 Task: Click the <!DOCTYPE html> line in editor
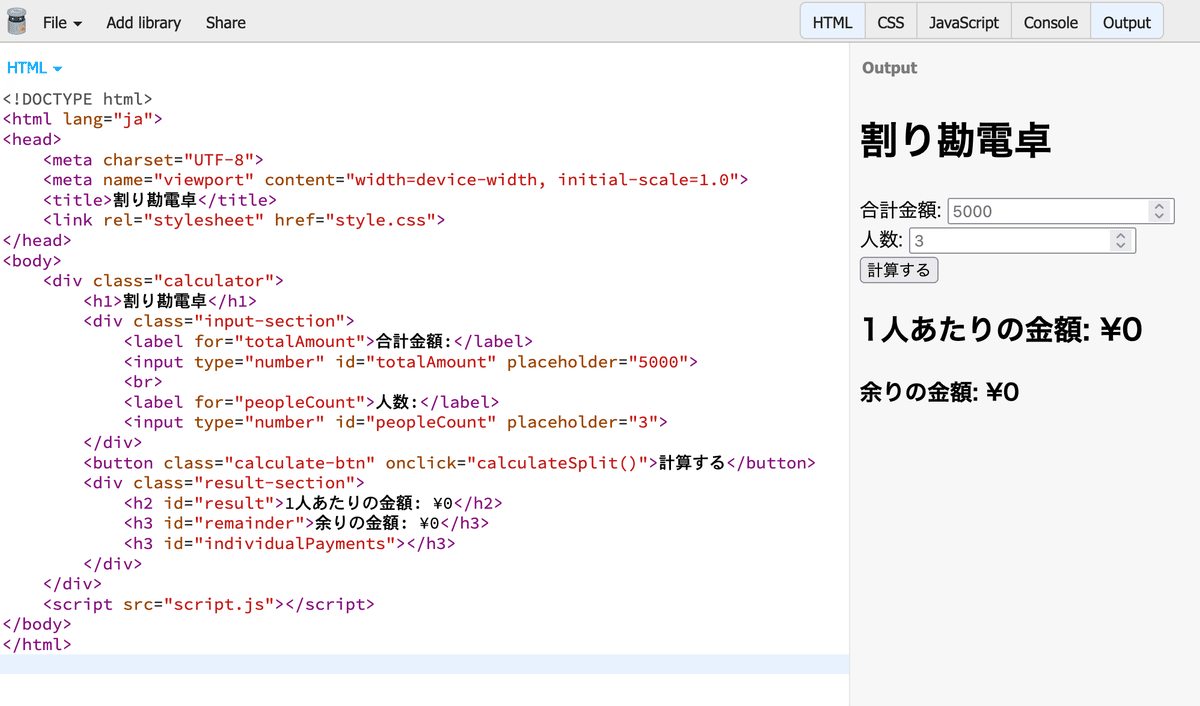tap(78, 99)
